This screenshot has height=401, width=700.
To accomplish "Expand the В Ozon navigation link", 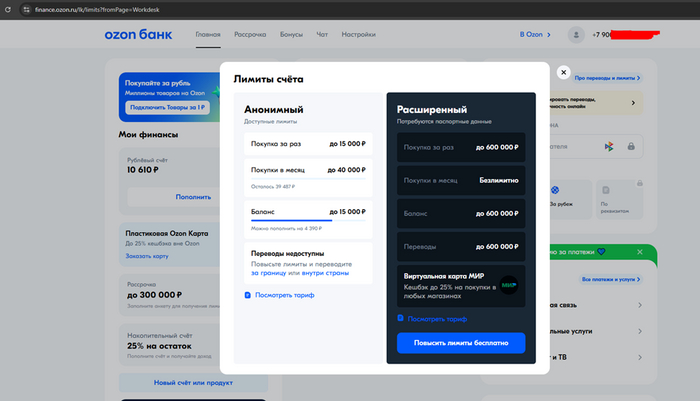I will click(534, 35).
